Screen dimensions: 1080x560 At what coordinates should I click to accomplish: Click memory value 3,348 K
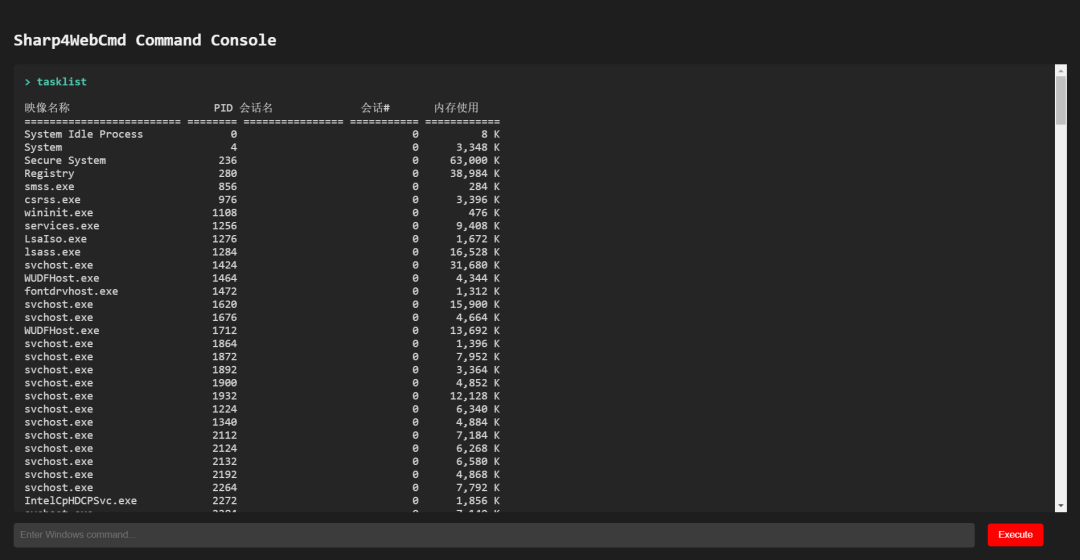click(x=478, y=147)
